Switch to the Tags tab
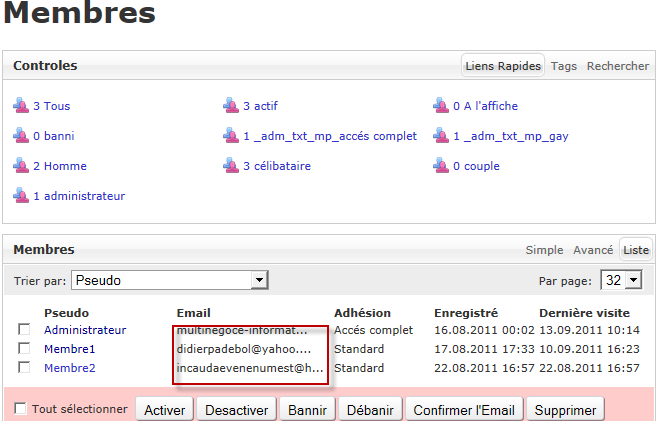This screenshot has height=421, width=656. tap(564, 66)
